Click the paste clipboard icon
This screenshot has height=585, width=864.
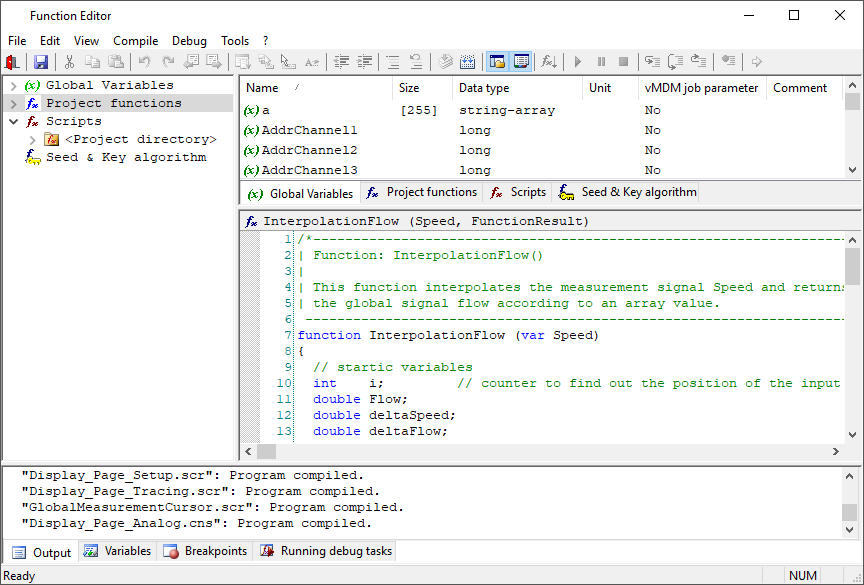116,62
